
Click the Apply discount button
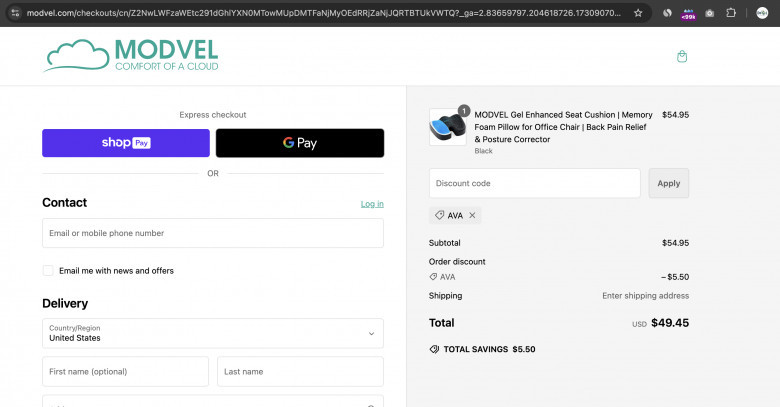[669, 183]
